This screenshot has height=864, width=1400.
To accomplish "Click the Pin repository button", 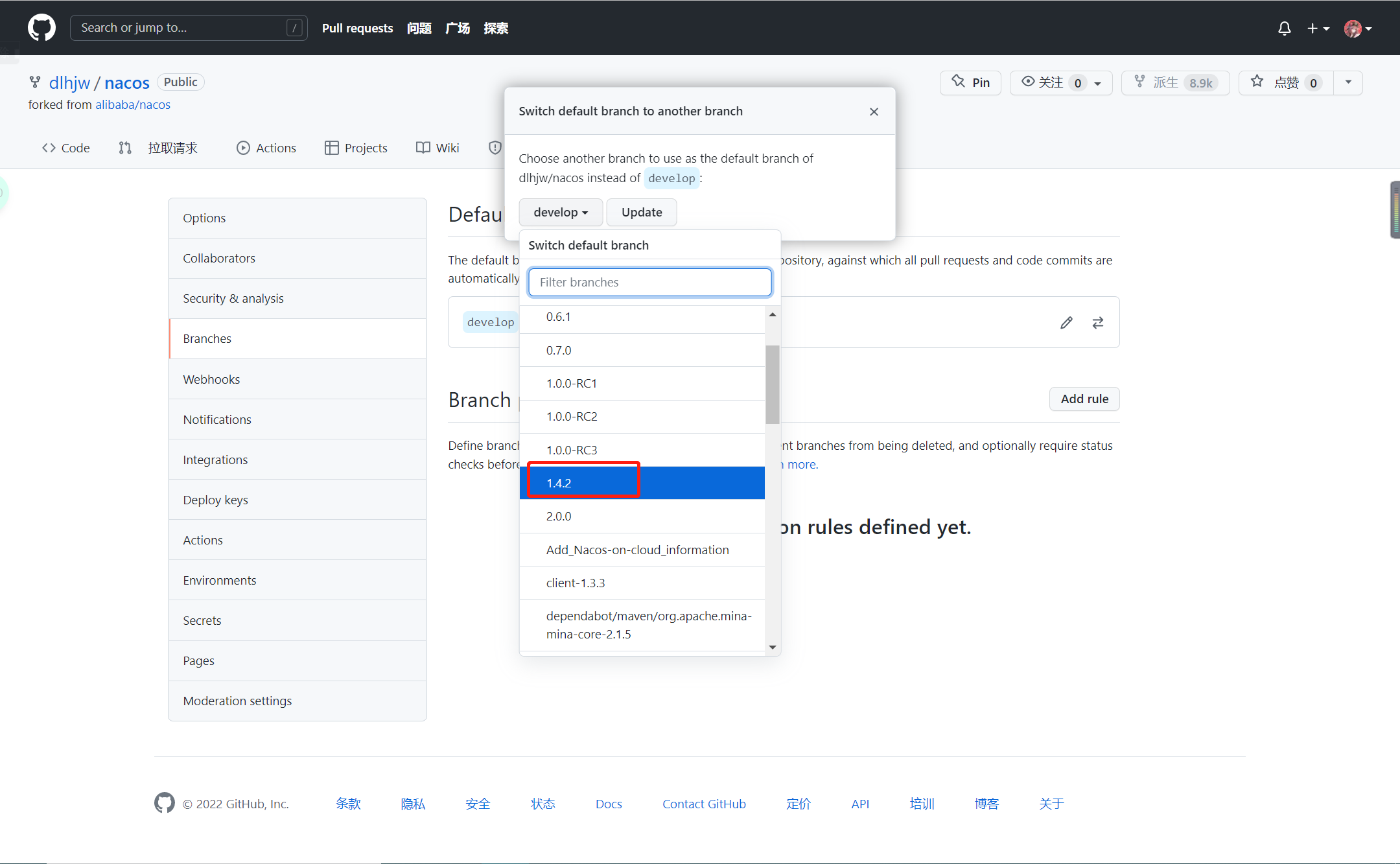I will (x=970, y=82).
